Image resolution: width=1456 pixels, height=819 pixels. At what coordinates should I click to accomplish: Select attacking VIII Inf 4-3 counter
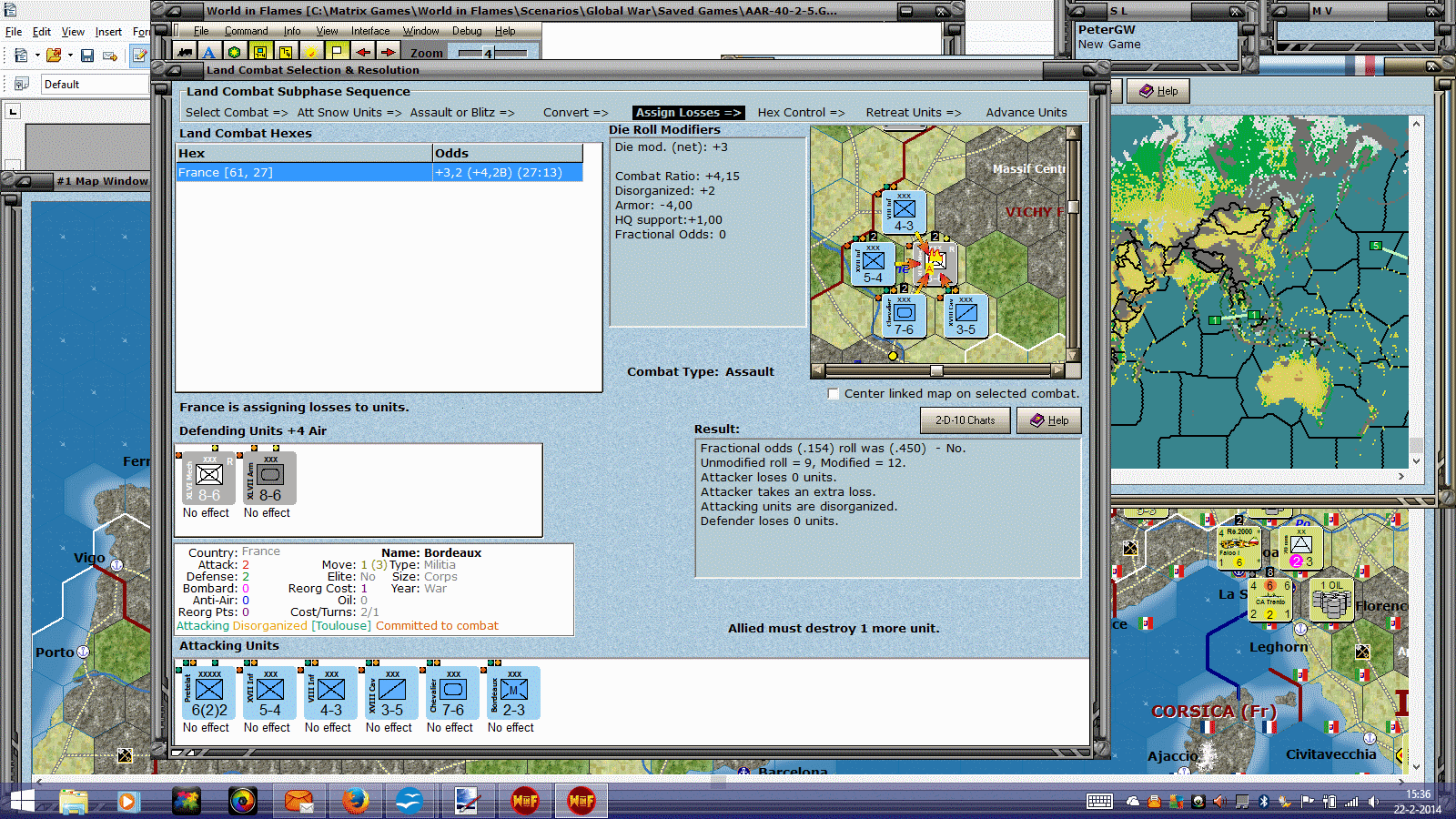(x=331, y=693)
